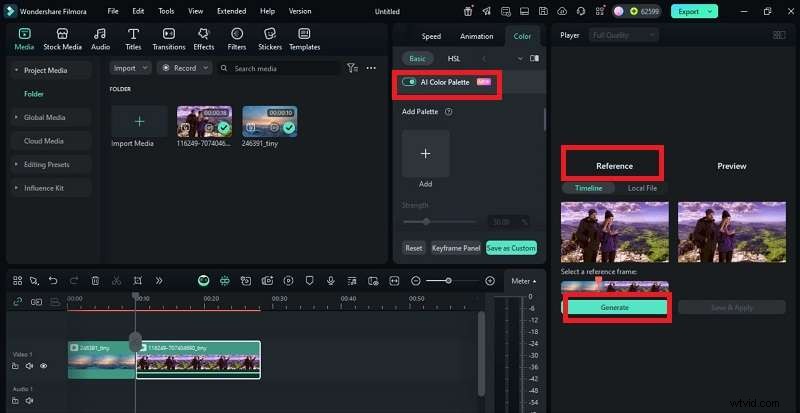Open the Import dropdown
Viewport: 800px width, 413px height.
pyautogui.click(x=131, y=68)
